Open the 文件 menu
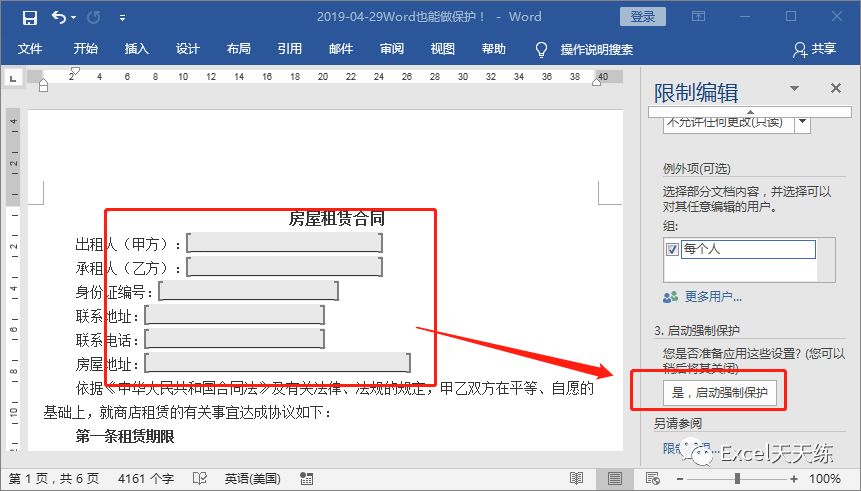Image resolution: width=861 pixels, height=491 pixels. click(30, 49)
